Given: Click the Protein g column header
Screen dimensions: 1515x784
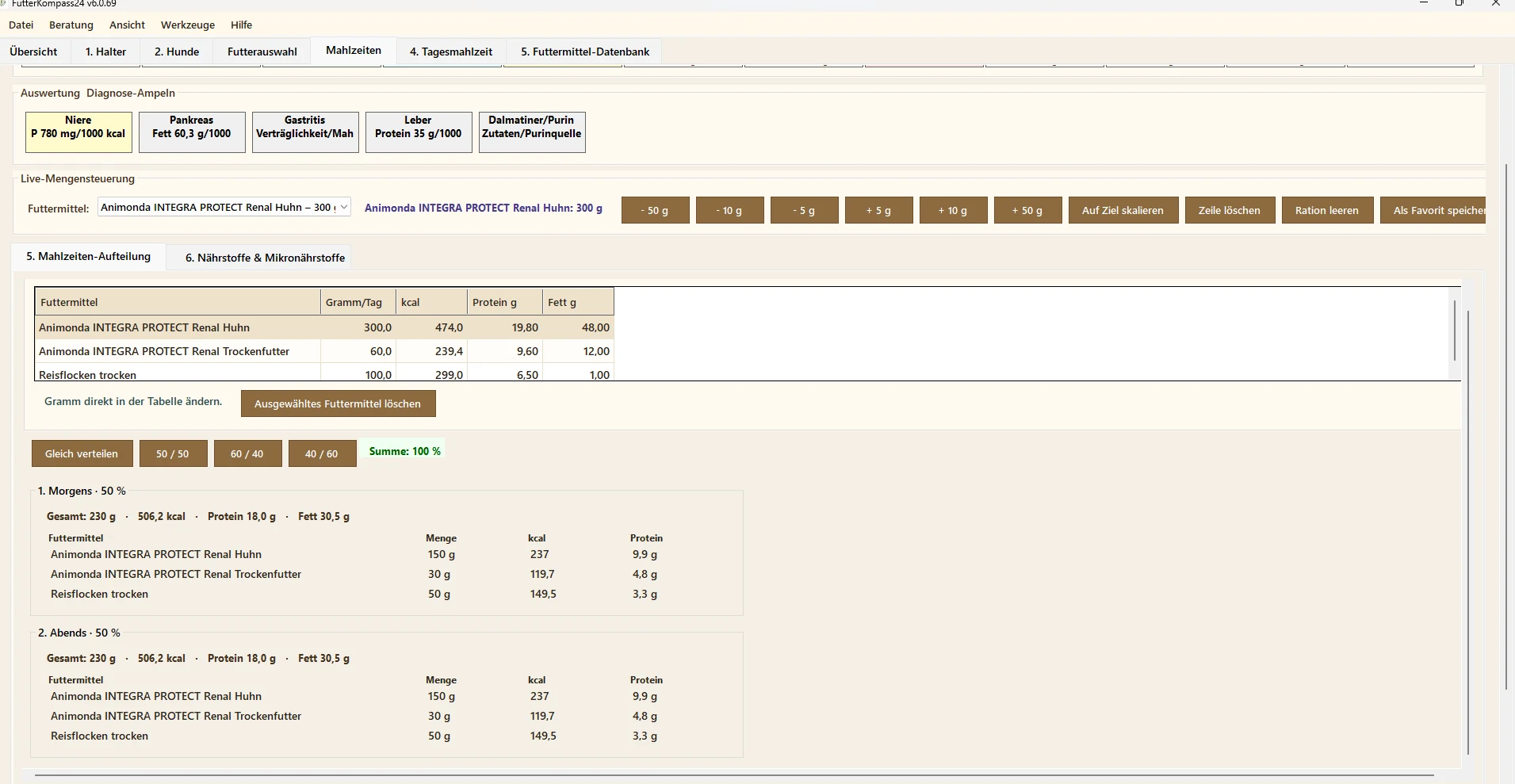Looking at the screenshot, I should (x=505, y=302).
